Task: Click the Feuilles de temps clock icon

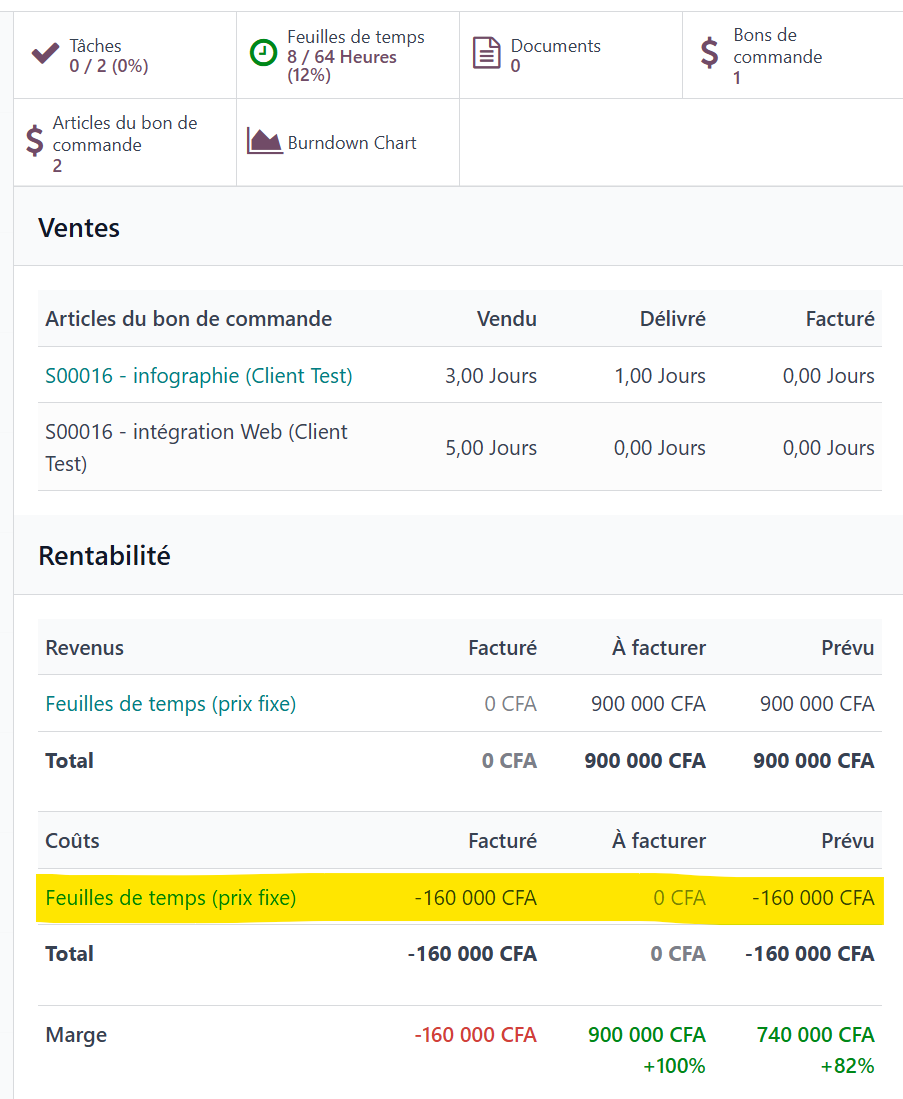Action: click(264, 53)
